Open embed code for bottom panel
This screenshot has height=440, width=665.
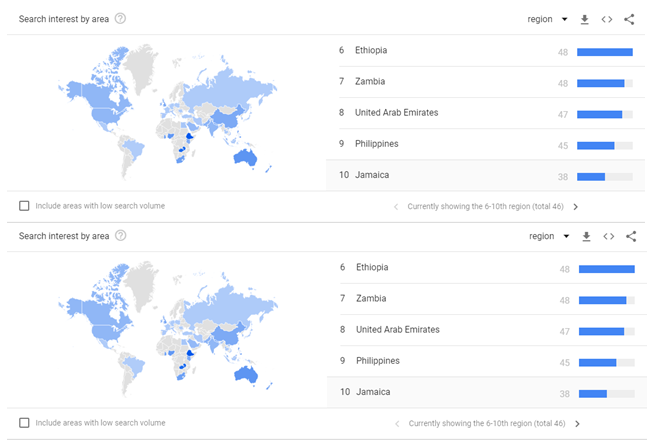(x=608, y=236)
